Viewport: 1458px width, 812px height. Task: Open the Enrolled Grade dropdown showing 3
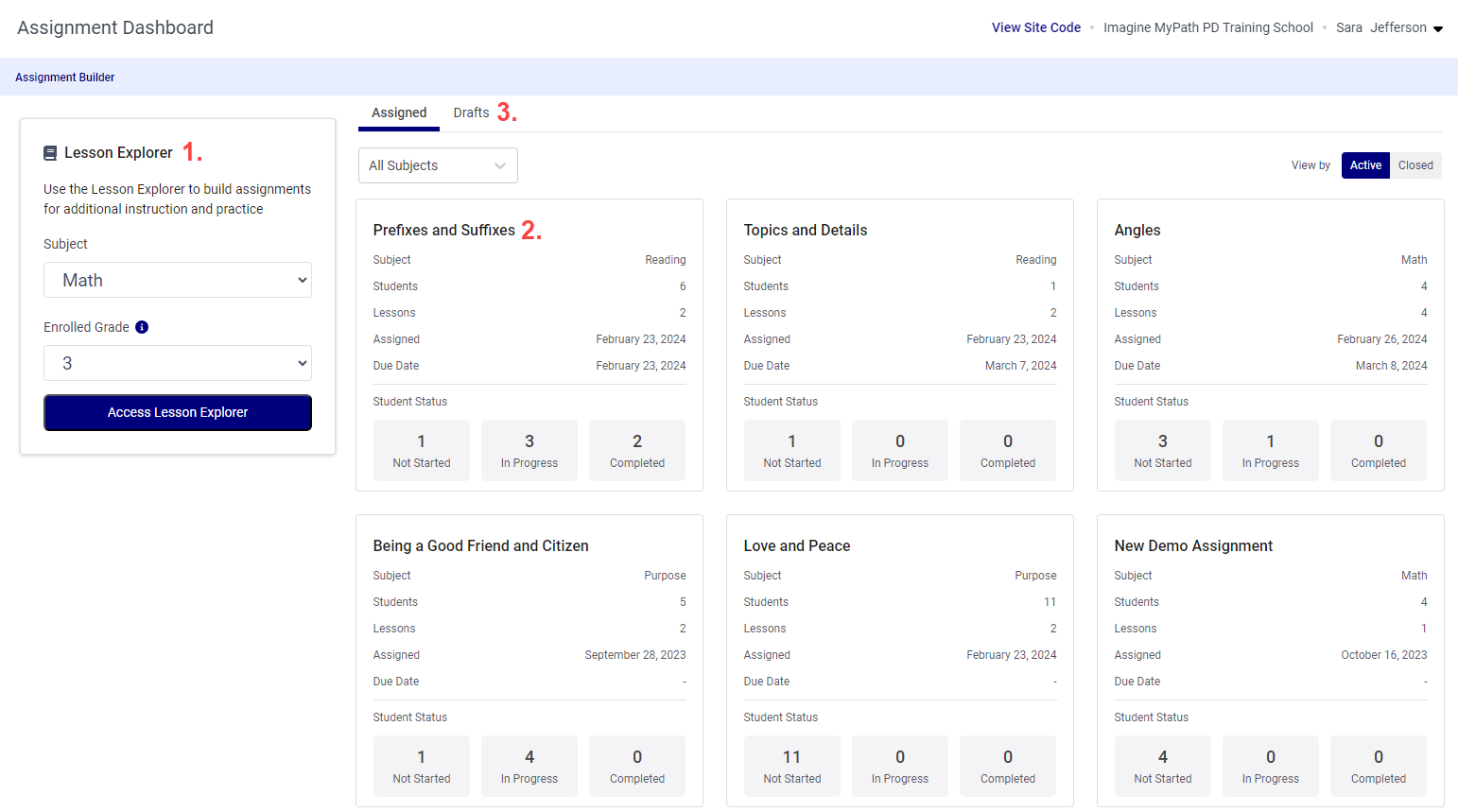[x=177, y=363]
